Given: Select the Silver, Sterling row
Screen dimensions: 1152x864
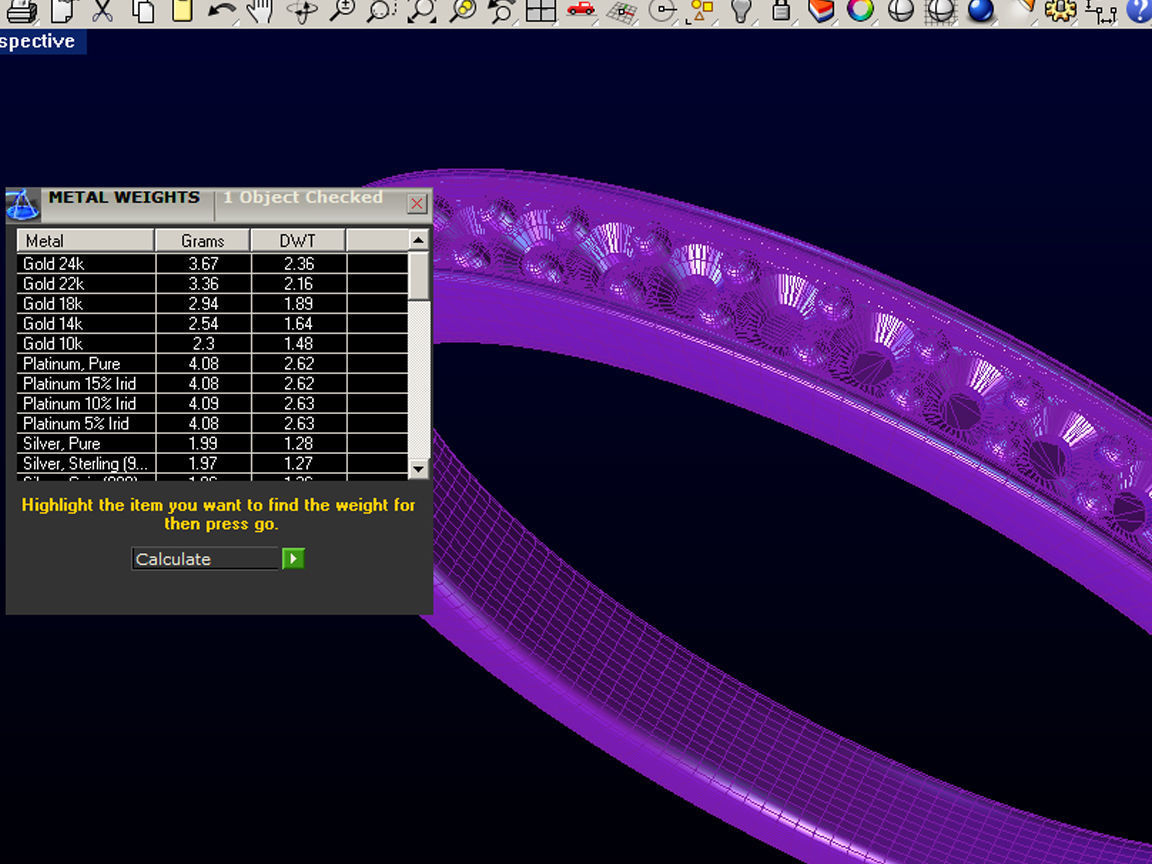Looking at the screenshot, I should point(212,463).
